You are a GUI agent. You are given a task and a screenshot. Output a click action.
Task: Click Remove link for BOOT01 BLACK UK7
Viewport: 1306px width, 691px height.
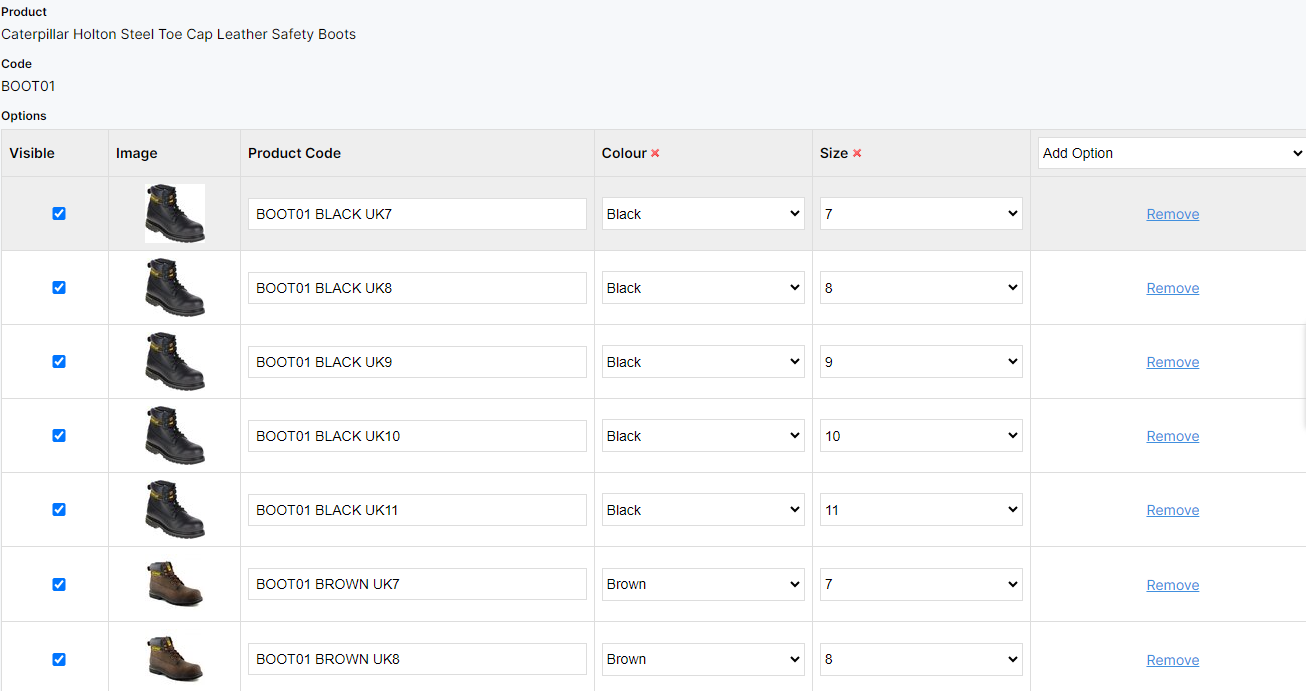pos(1172,214)
